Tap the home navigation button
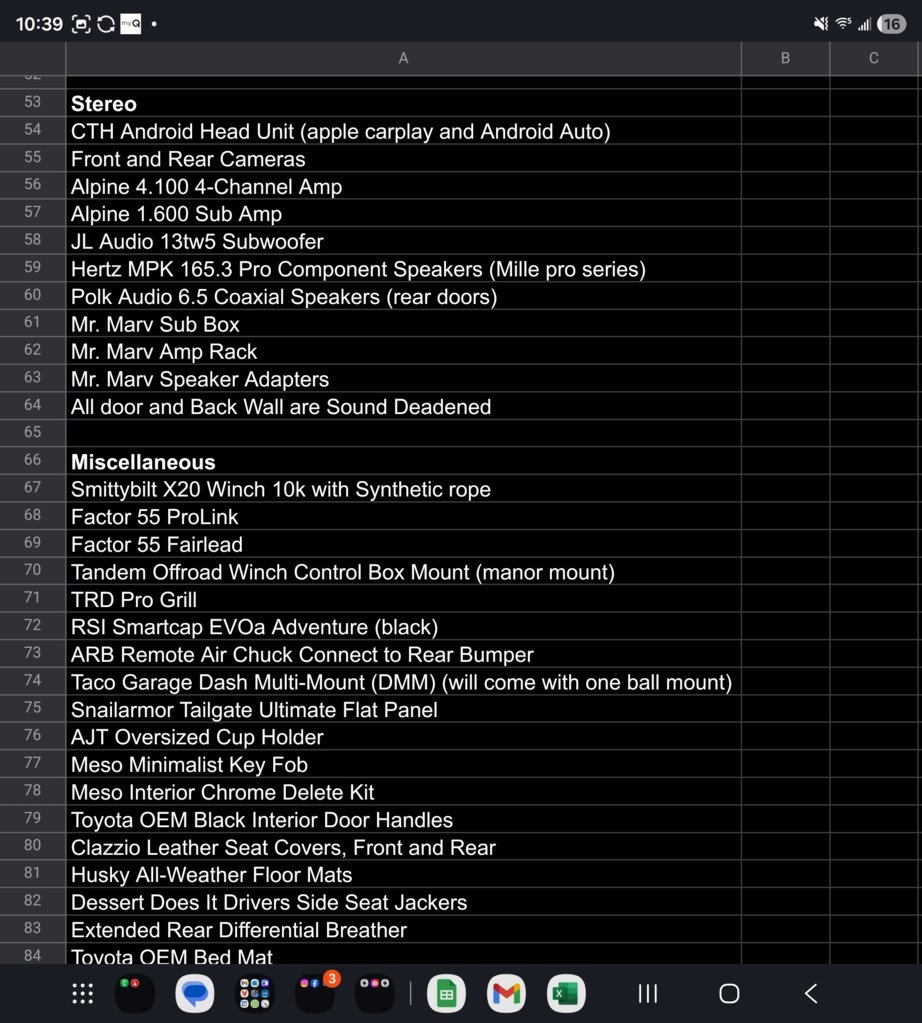Image resolution: width=922 pixels, height=1023 pixels. [729, 994]
